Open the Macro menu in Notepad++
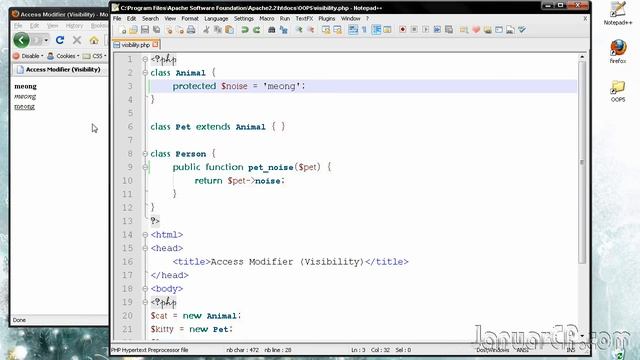The image size is (640, 360). pyautogui.click(x=267, y=18)
